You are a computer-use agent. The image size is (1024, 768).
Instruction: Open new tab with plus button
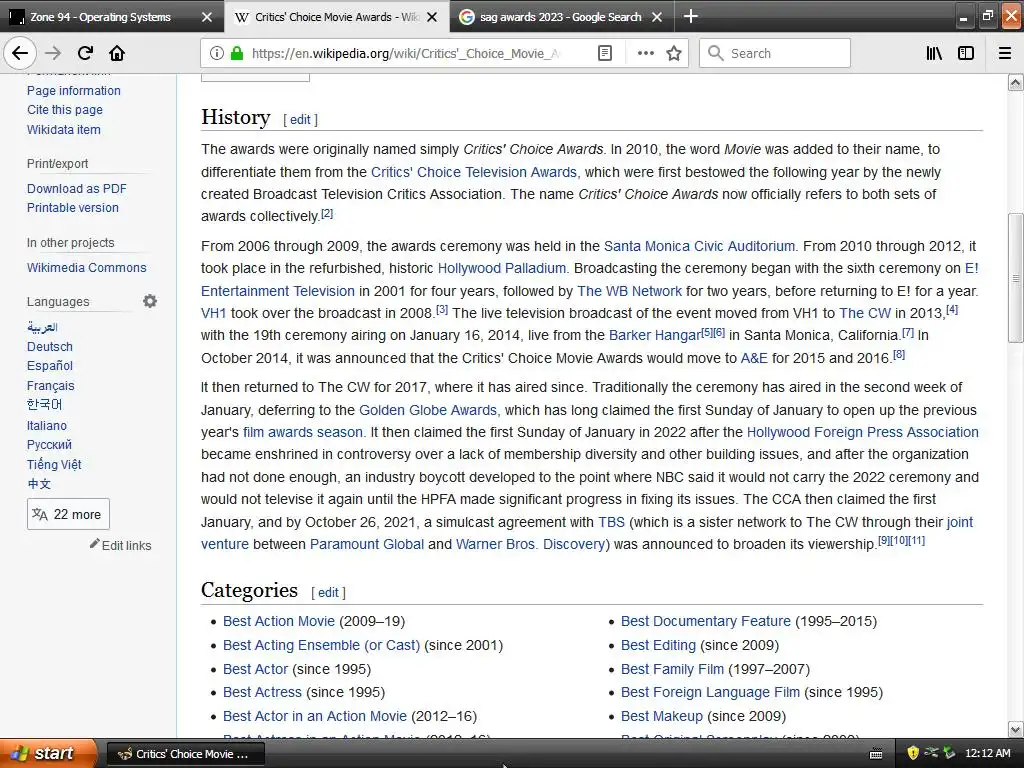690,16
